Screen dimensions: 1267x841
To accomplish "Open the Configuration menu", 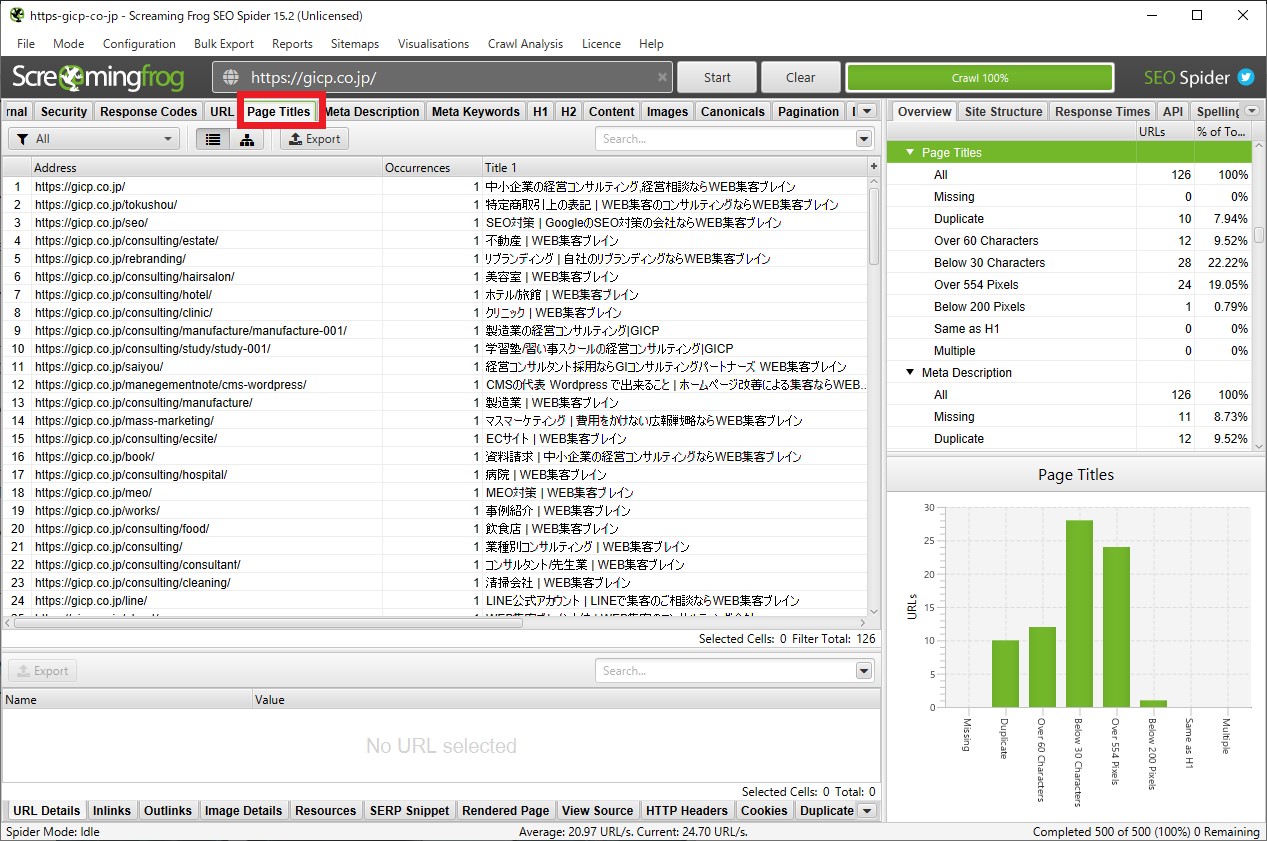I will coord(139,44).
